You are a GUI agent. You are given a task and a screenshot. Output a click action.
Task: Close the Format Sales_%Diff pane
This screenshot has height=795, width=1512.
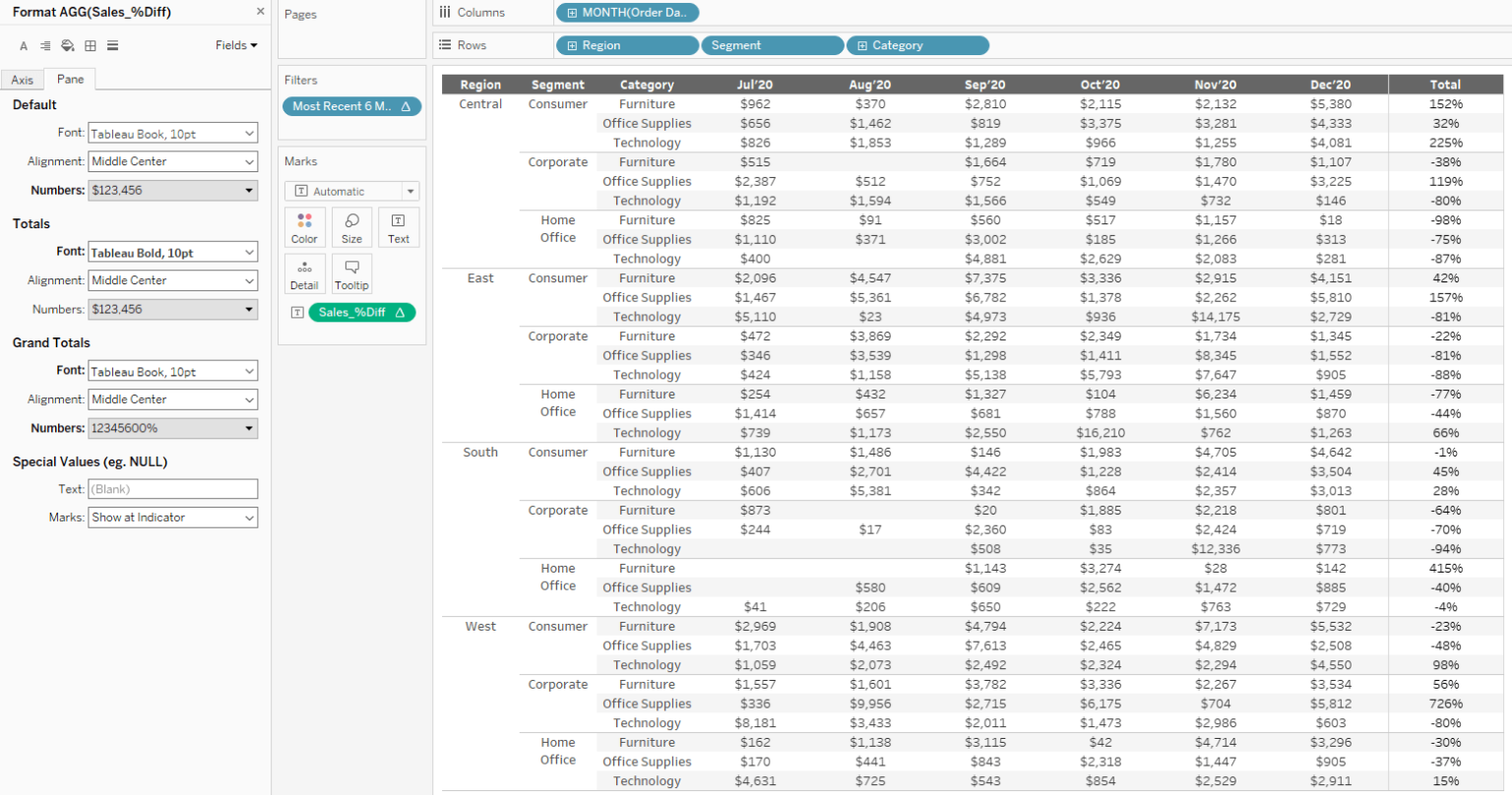pyautogui.click(x=260, y=11)
